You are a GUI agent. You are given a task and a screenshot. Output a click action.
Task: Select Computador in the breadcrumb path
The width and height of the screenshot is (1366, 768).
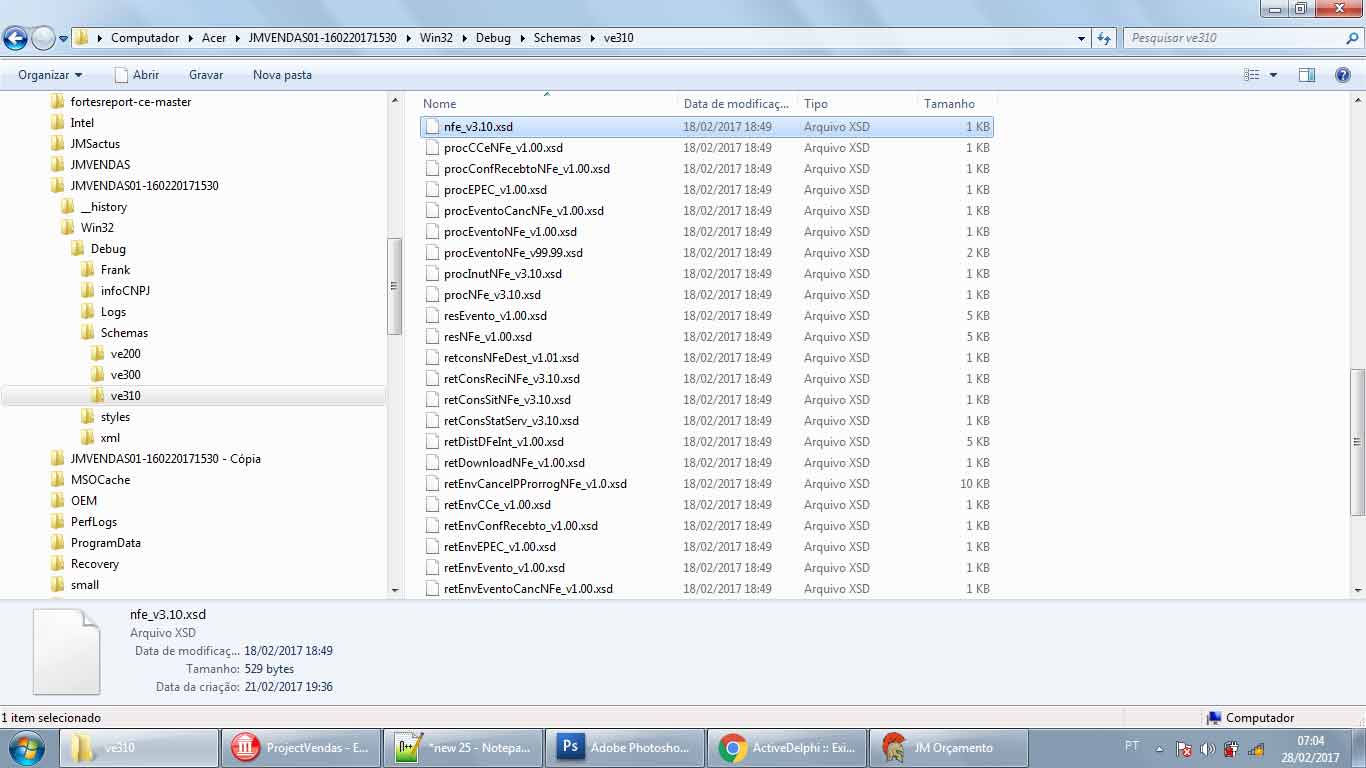(x=145, y=38)
